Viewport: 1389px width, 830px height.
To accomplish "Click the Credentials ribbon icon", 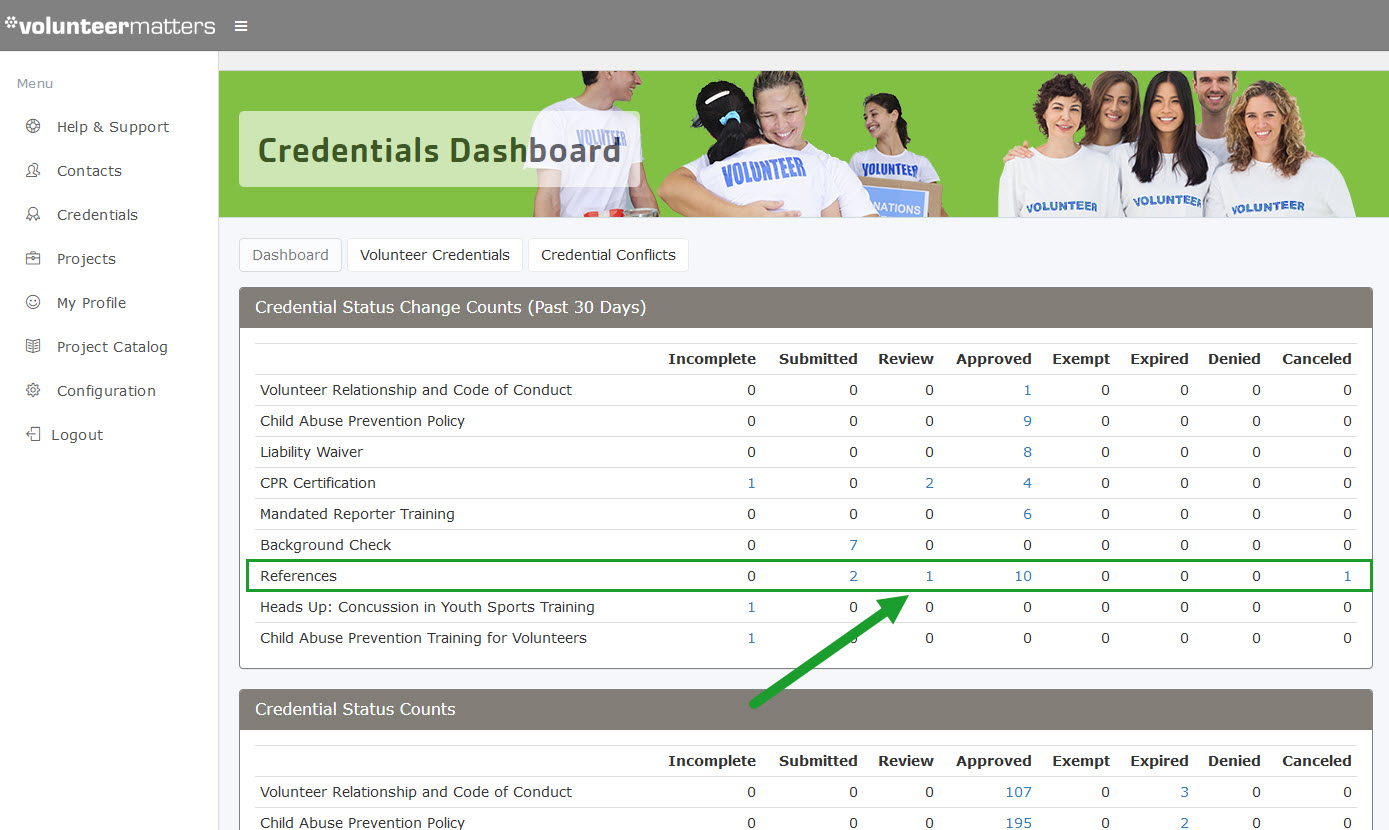I will (33, 214).
